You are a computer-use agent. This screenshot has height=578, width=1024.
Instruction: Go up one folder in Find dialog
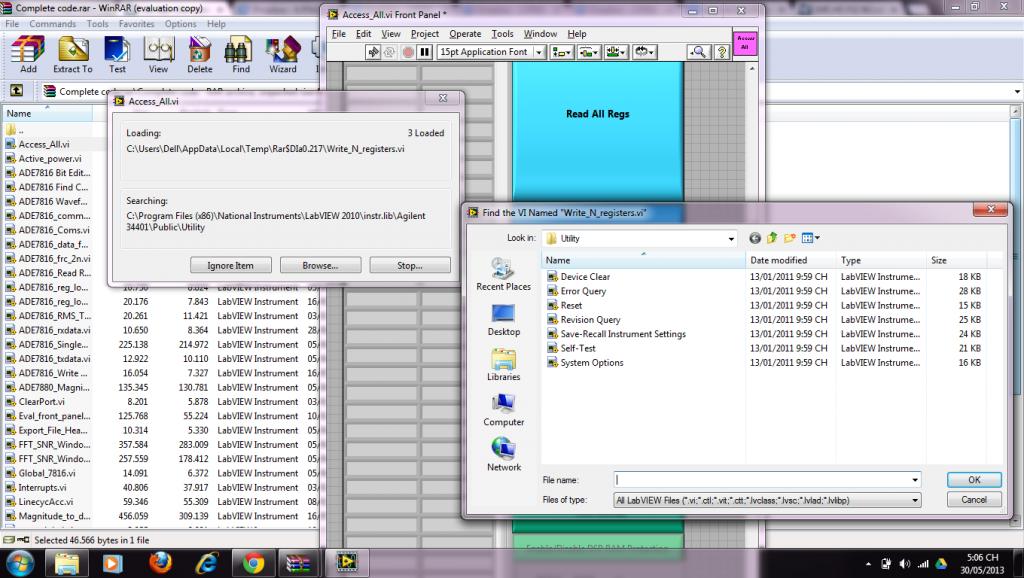772,238
